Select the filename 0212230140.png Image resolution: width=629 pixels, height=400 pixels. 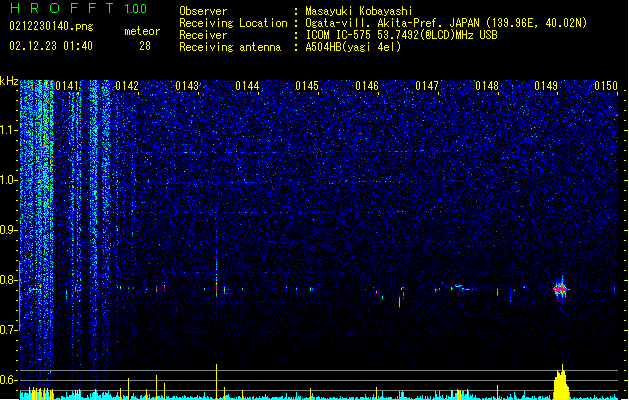point(51,26)
